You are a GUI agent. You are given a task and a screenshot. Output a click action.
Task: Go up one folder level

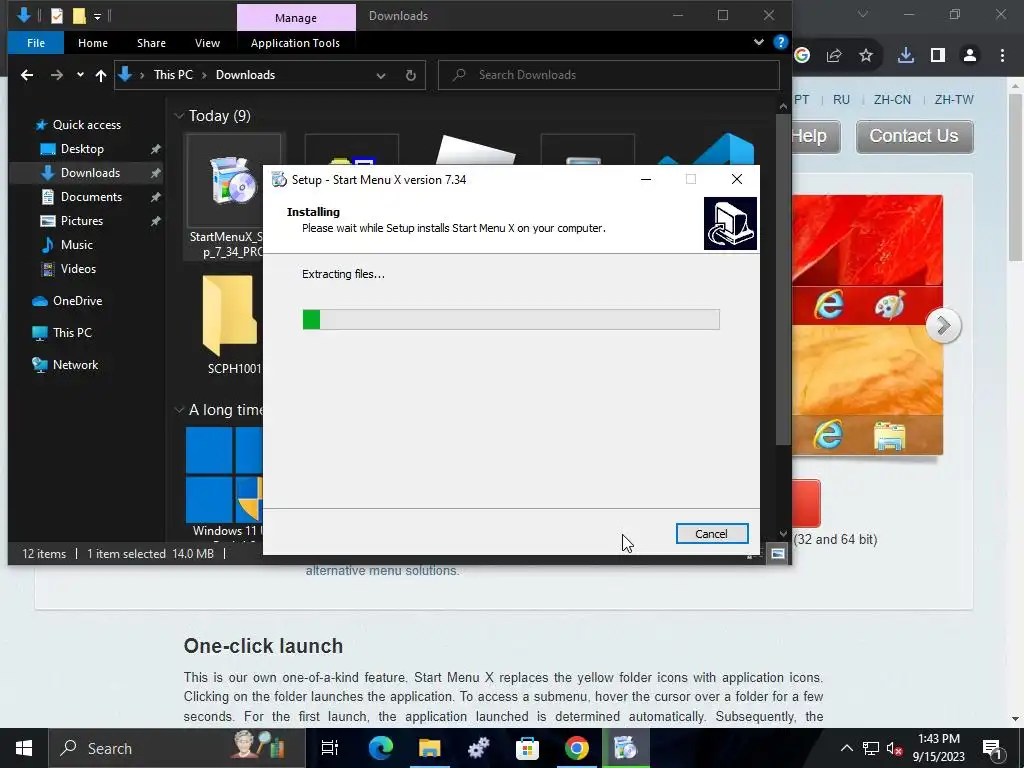coord(101,75)
